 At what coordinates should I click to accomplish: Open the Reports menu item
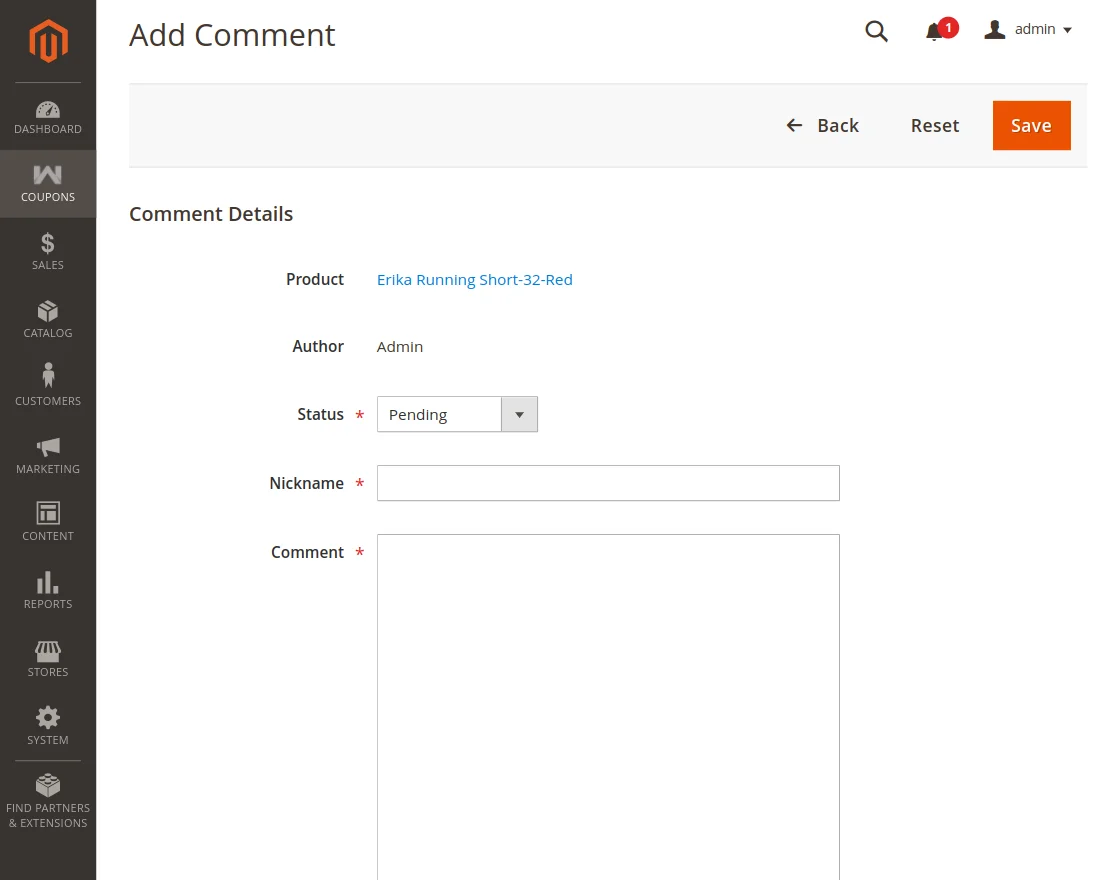(x=48, y=589)
